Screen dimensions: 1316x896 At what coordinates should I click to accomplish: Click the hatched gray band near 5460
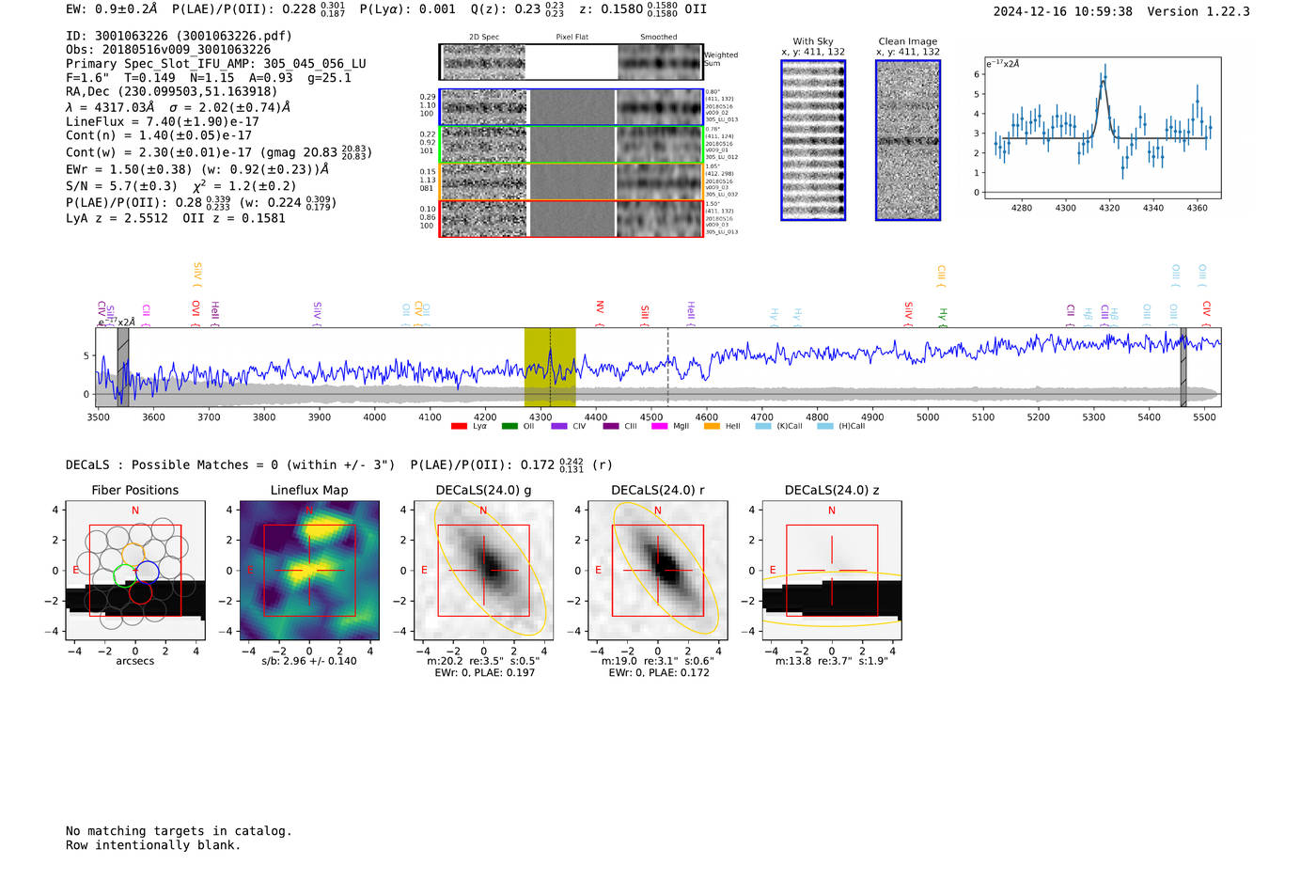(1183, 368)
